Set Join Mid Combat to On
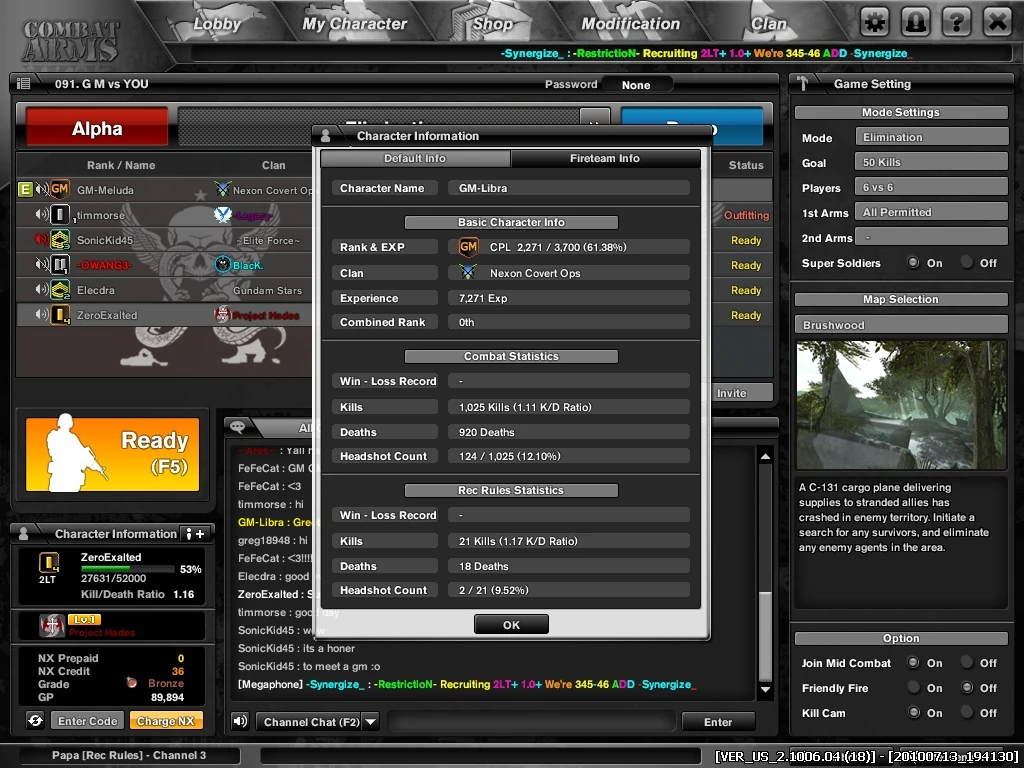The width and height of the screenshot is (1024, 768). pos(913,663)
